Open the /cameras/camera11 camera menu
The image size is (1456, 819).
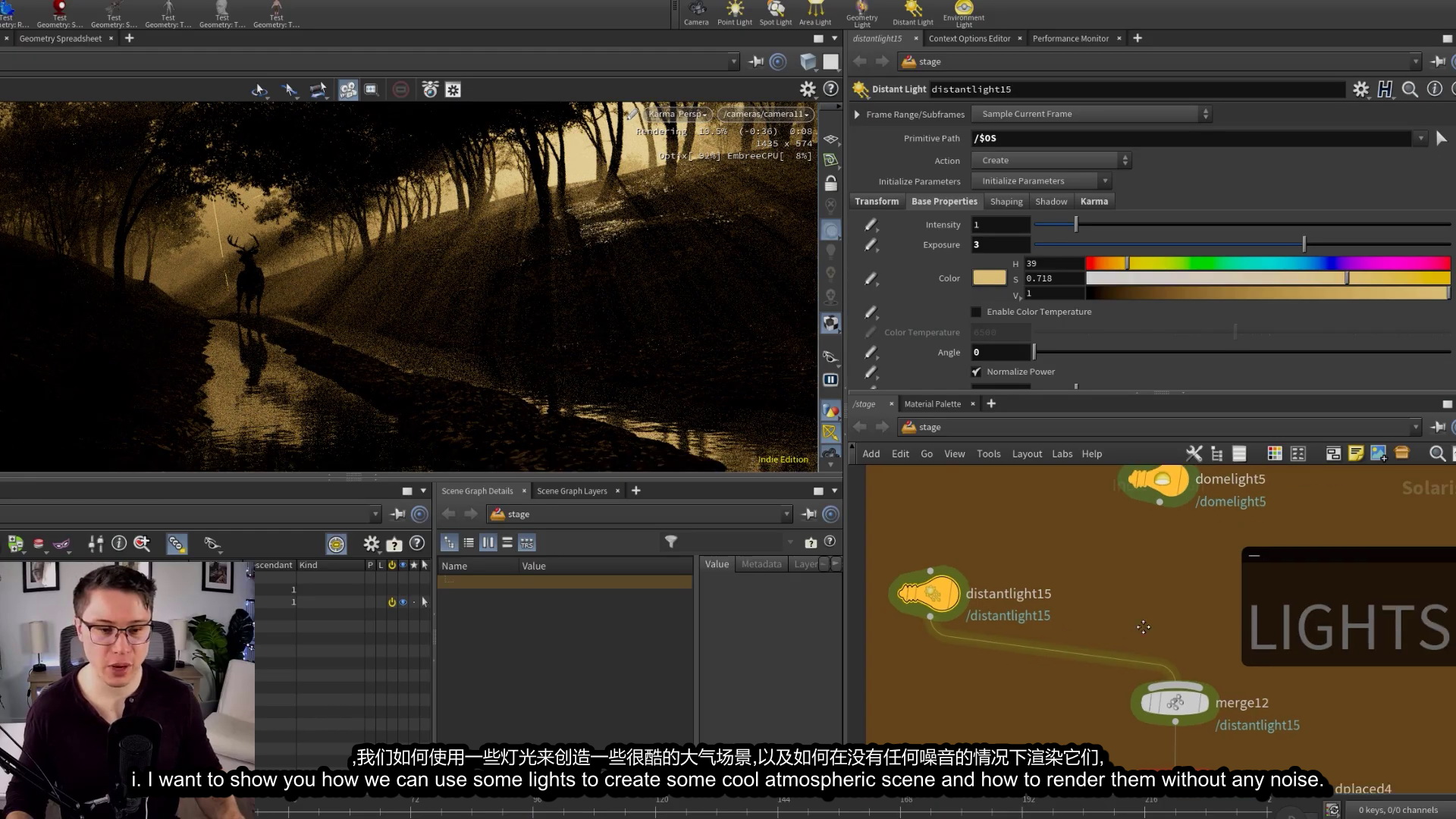[765, 114]
